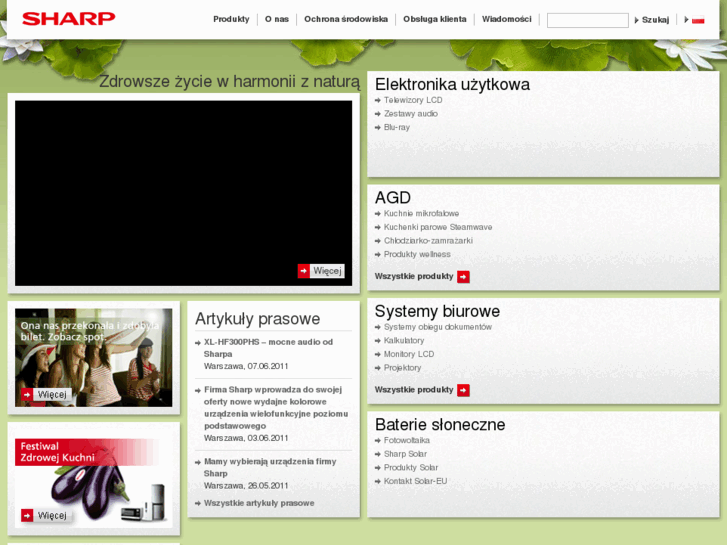Go to Ochrona środowiska
This screenshot has width=727, height=545.
[346, 19]
